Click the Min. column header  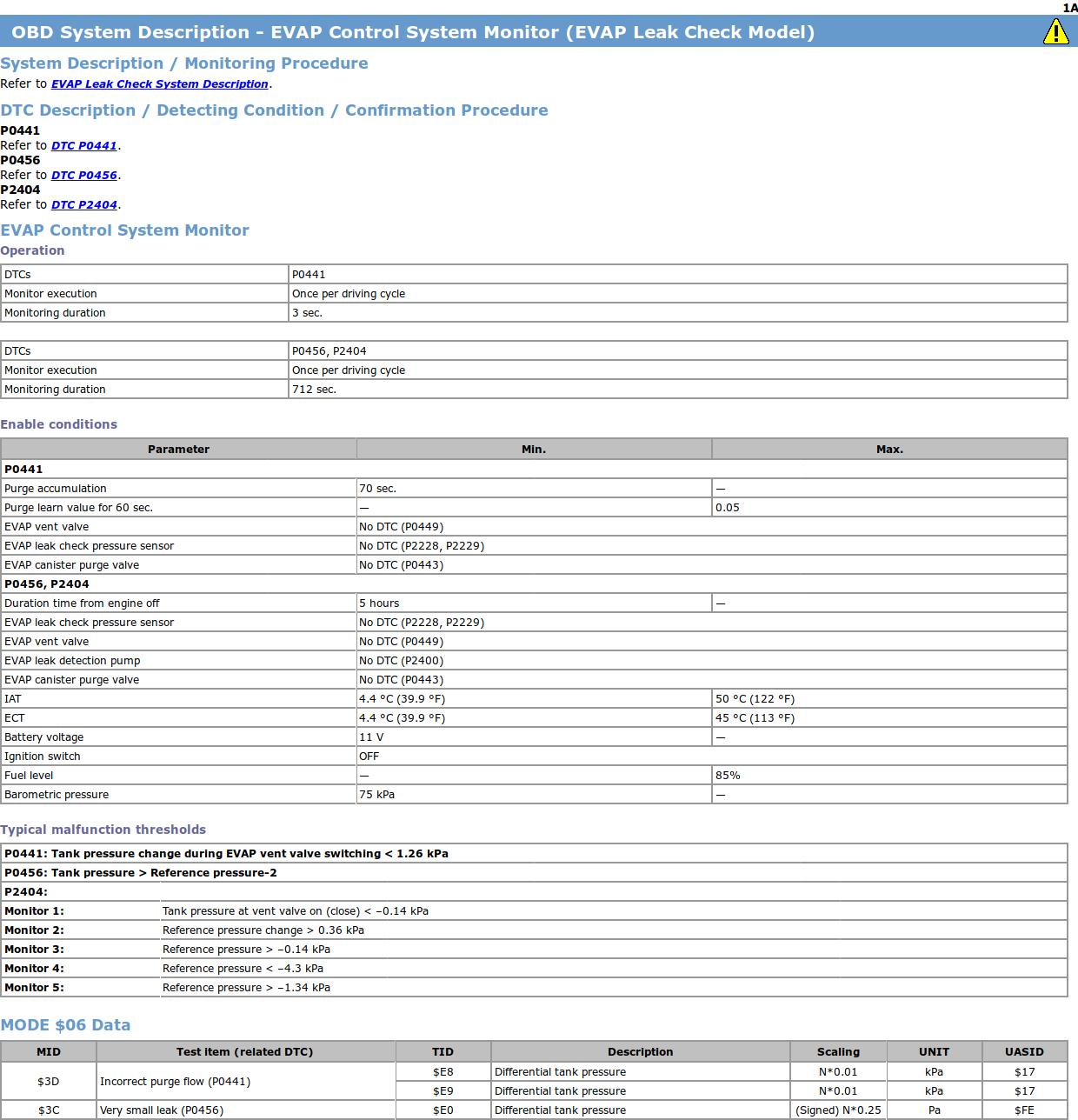point(534,450)
